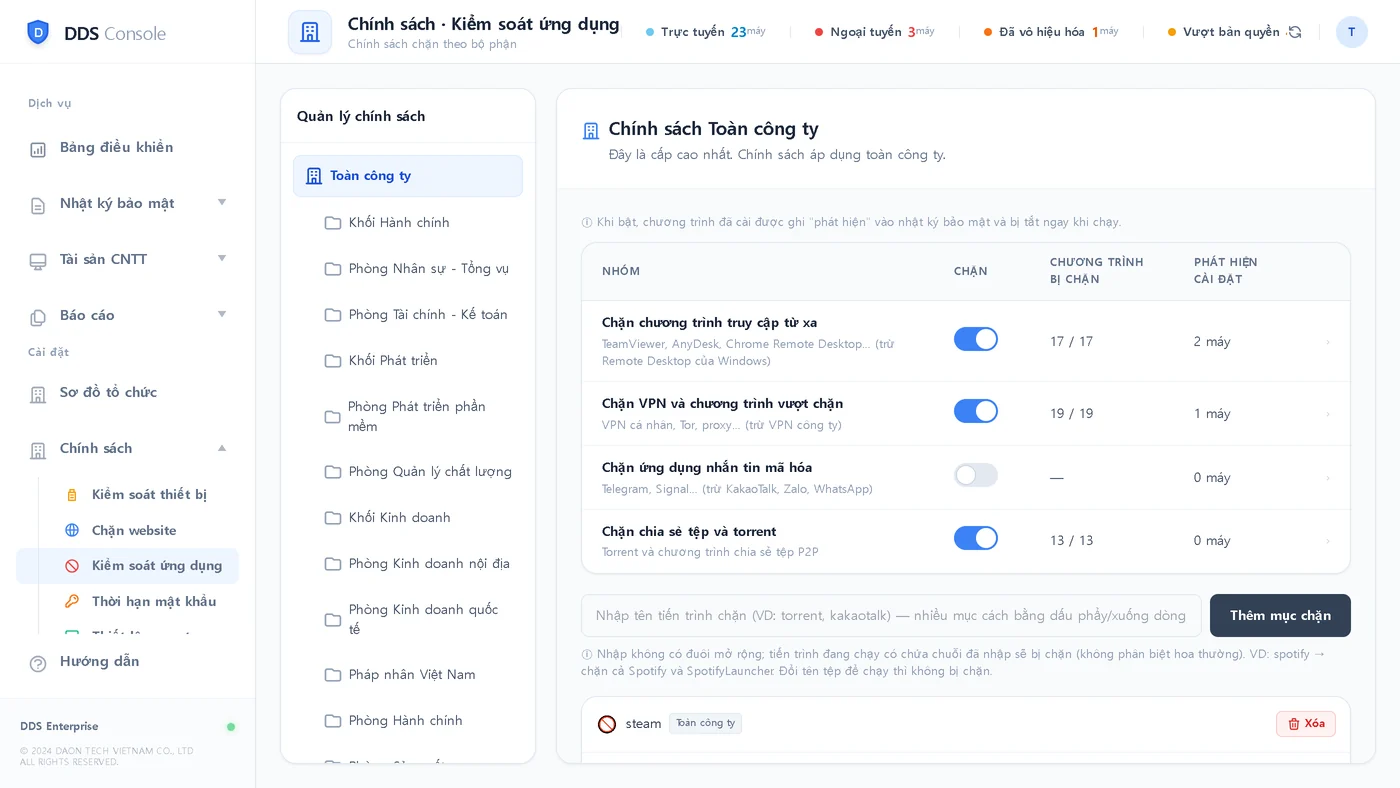Enable Chặn ứng dụng nhắn tin mã hóa switch
1400x788 pixels.
tap(976, 475)
